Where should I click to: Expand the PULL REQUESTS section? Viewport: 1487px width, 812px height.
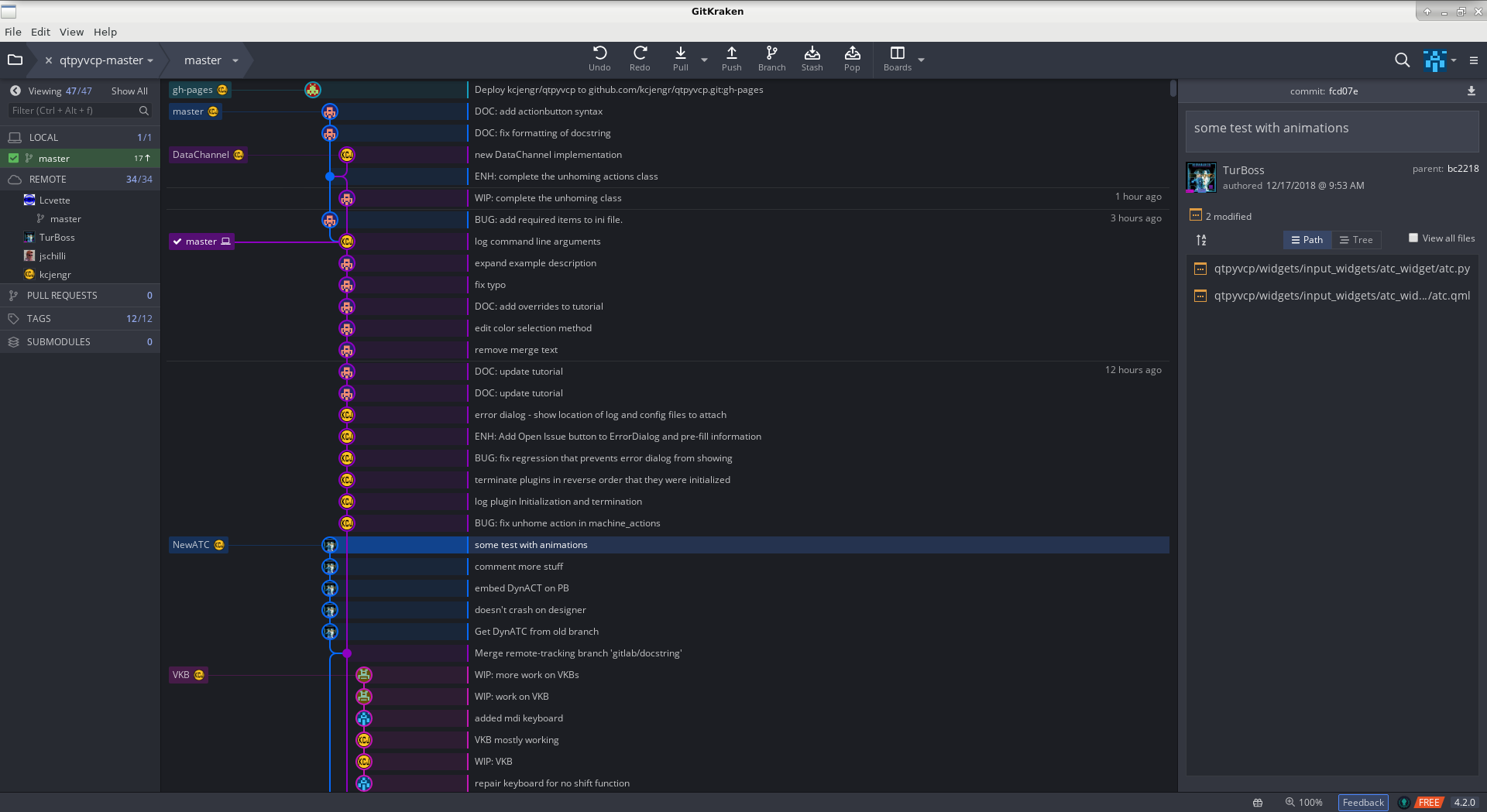tap(80, 295)
